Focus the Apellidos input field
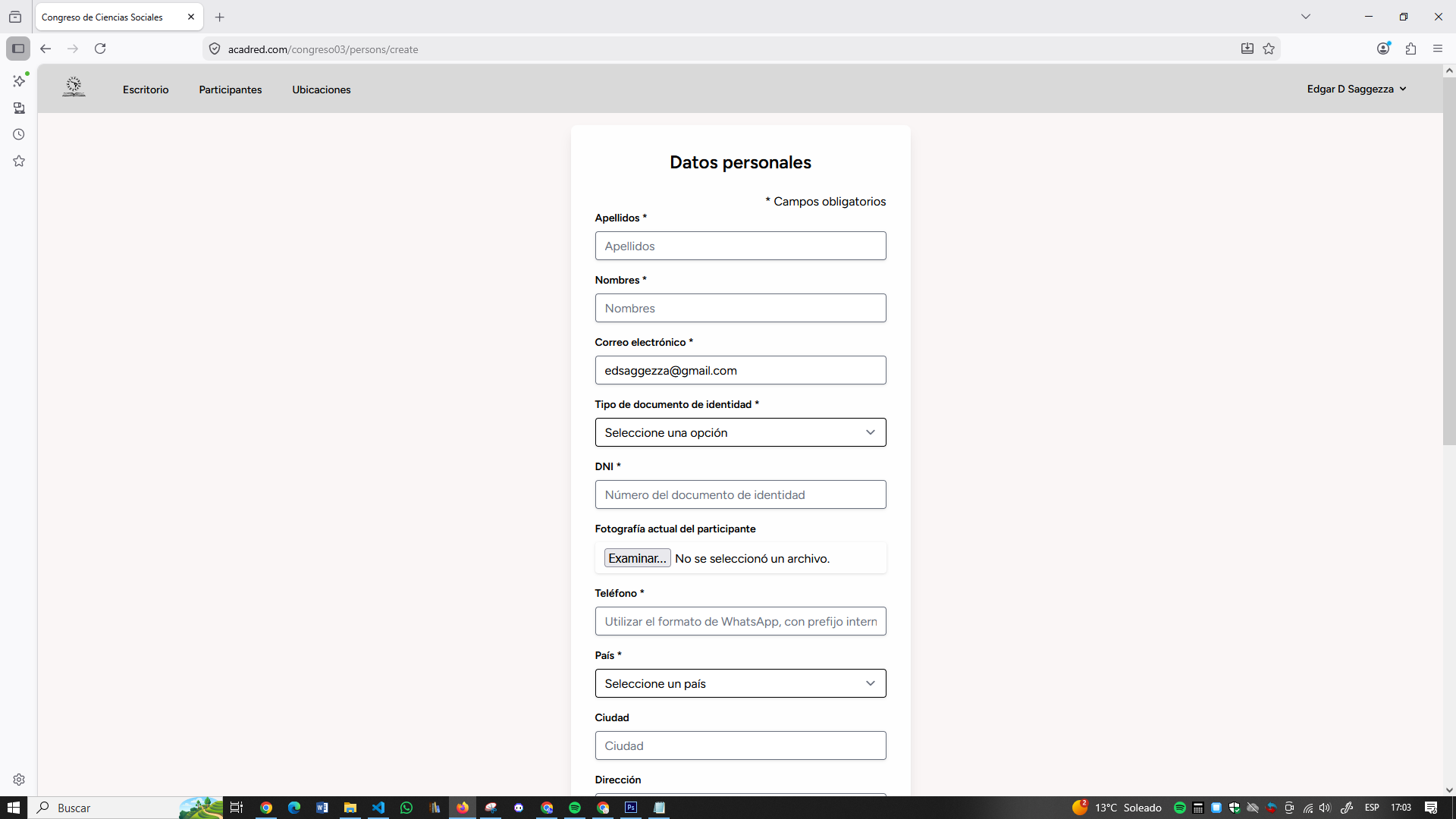This screenshot has width=1456, height=819. 740,246
